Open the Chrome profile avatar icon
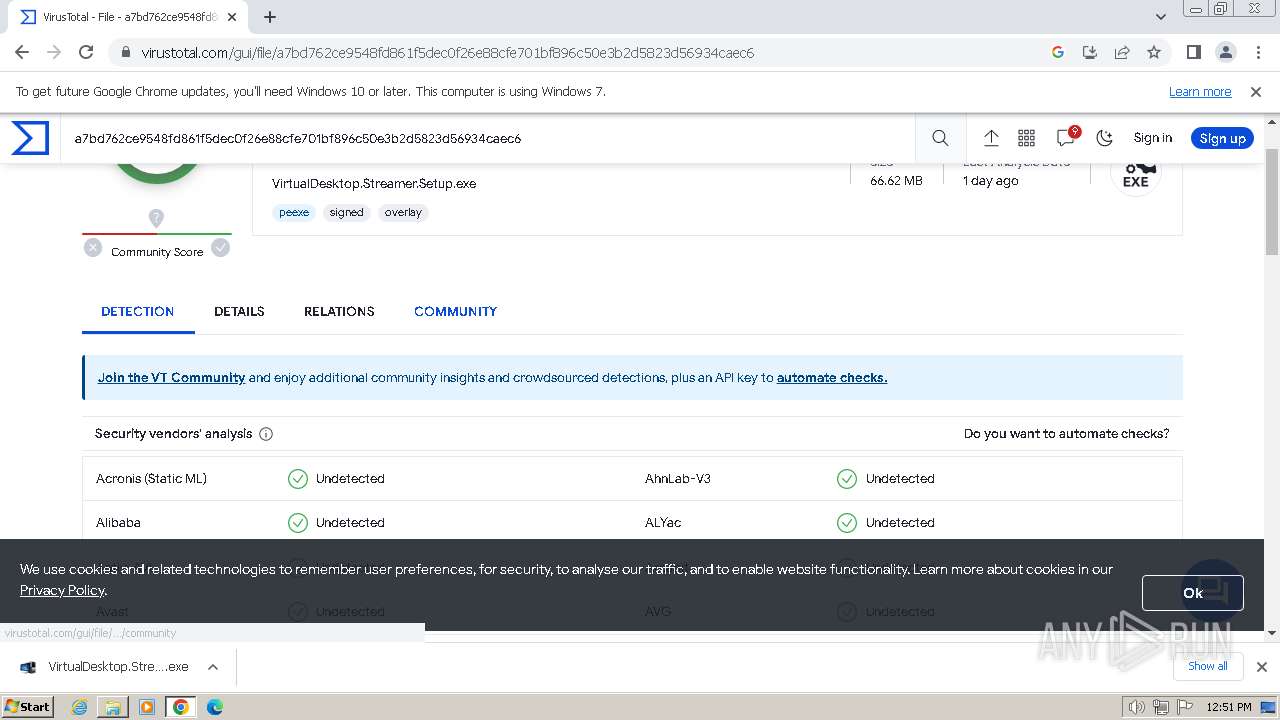Screen dimensions: 1280x720 point(1225,52)
